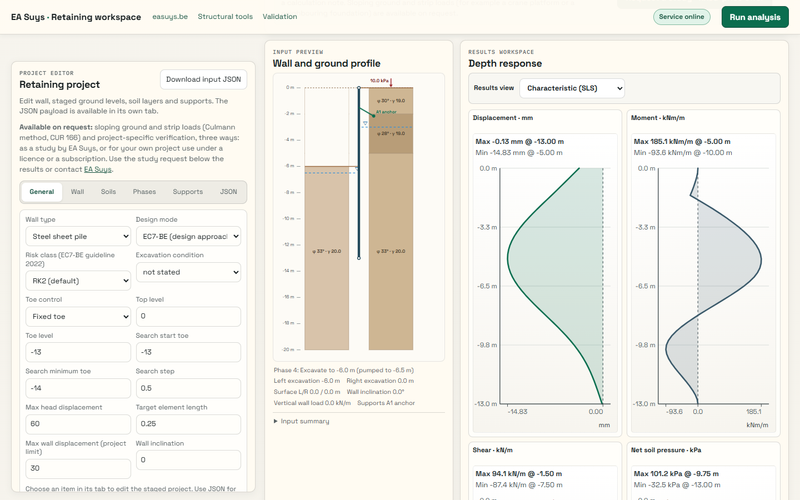Switch to the Phases tab
Image resolution: width=800 pixels, height=500 pixels.
[x=144, y=192]
